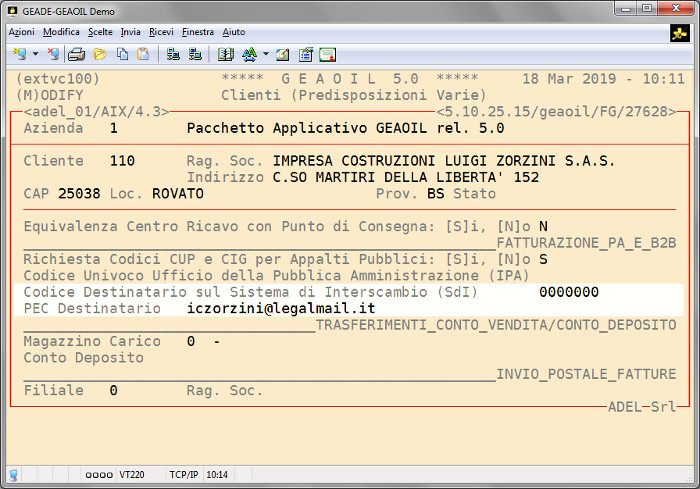This screenshot has width=700, height=489.
Task: Click the Richiesta Codici CUP S value
Action: click(x=543, y=259)
